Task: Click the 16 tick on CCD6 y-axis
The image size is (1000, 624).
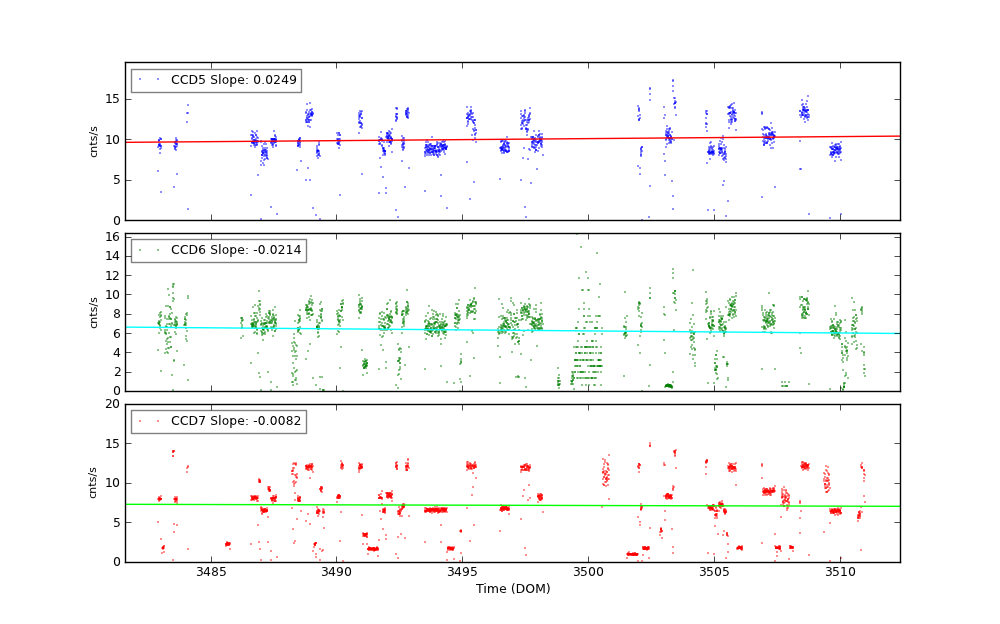Action: 113,236
